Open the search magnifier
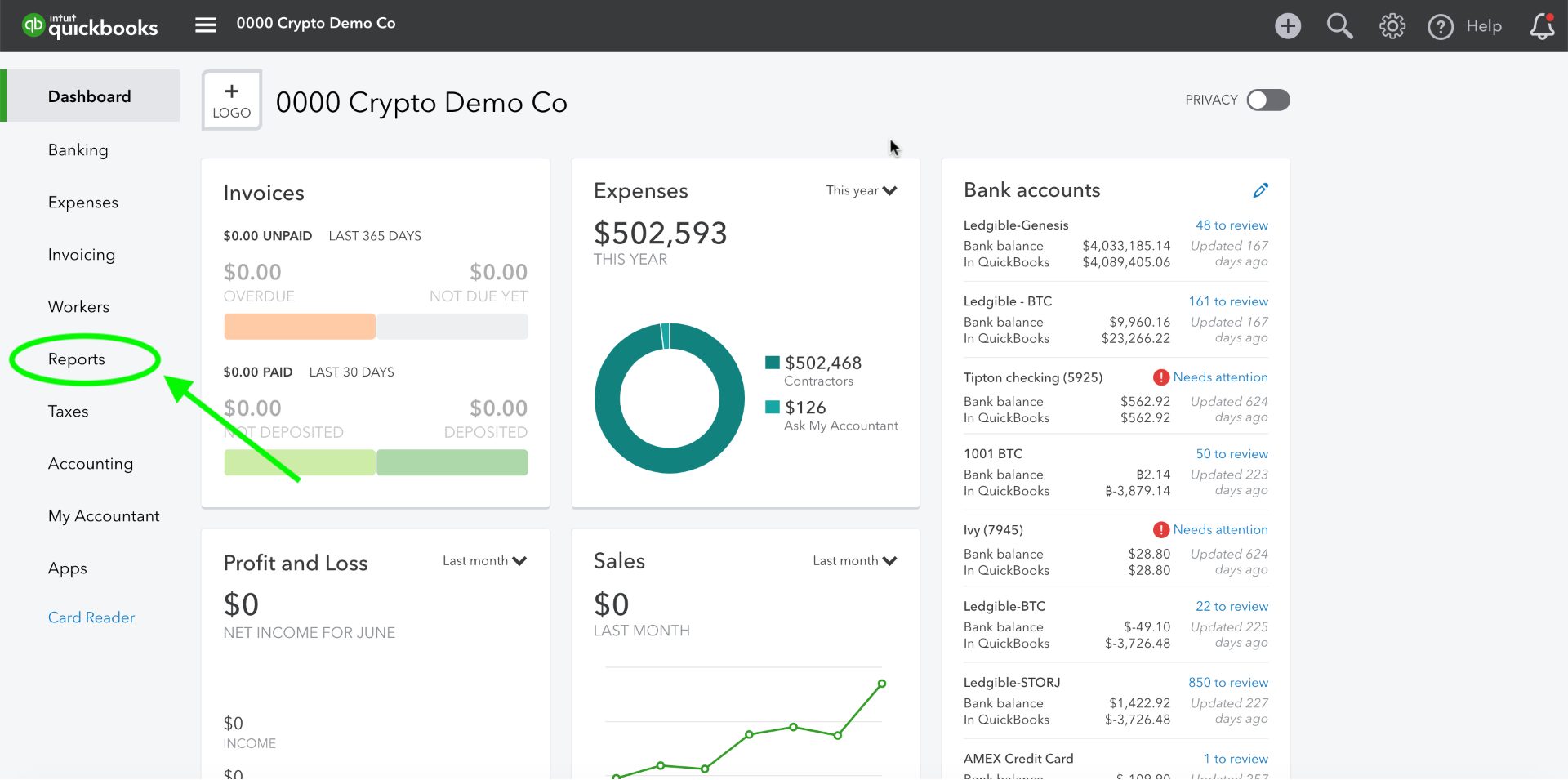The height and width of the screenshot is (780, 1568). click(x=1339, y=26)
